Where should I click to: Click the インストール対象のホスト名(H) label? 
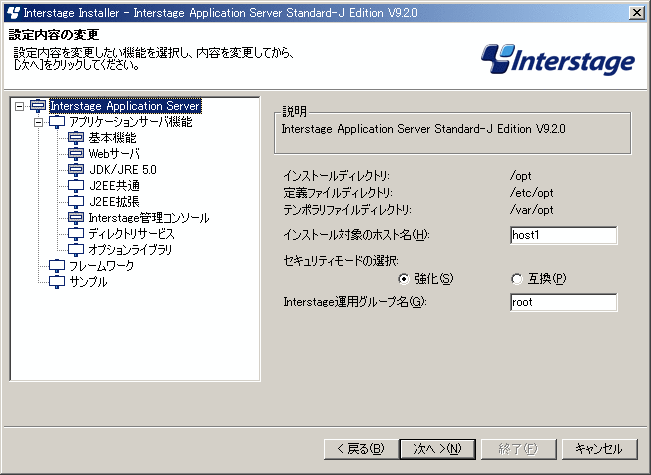point(356,235)
